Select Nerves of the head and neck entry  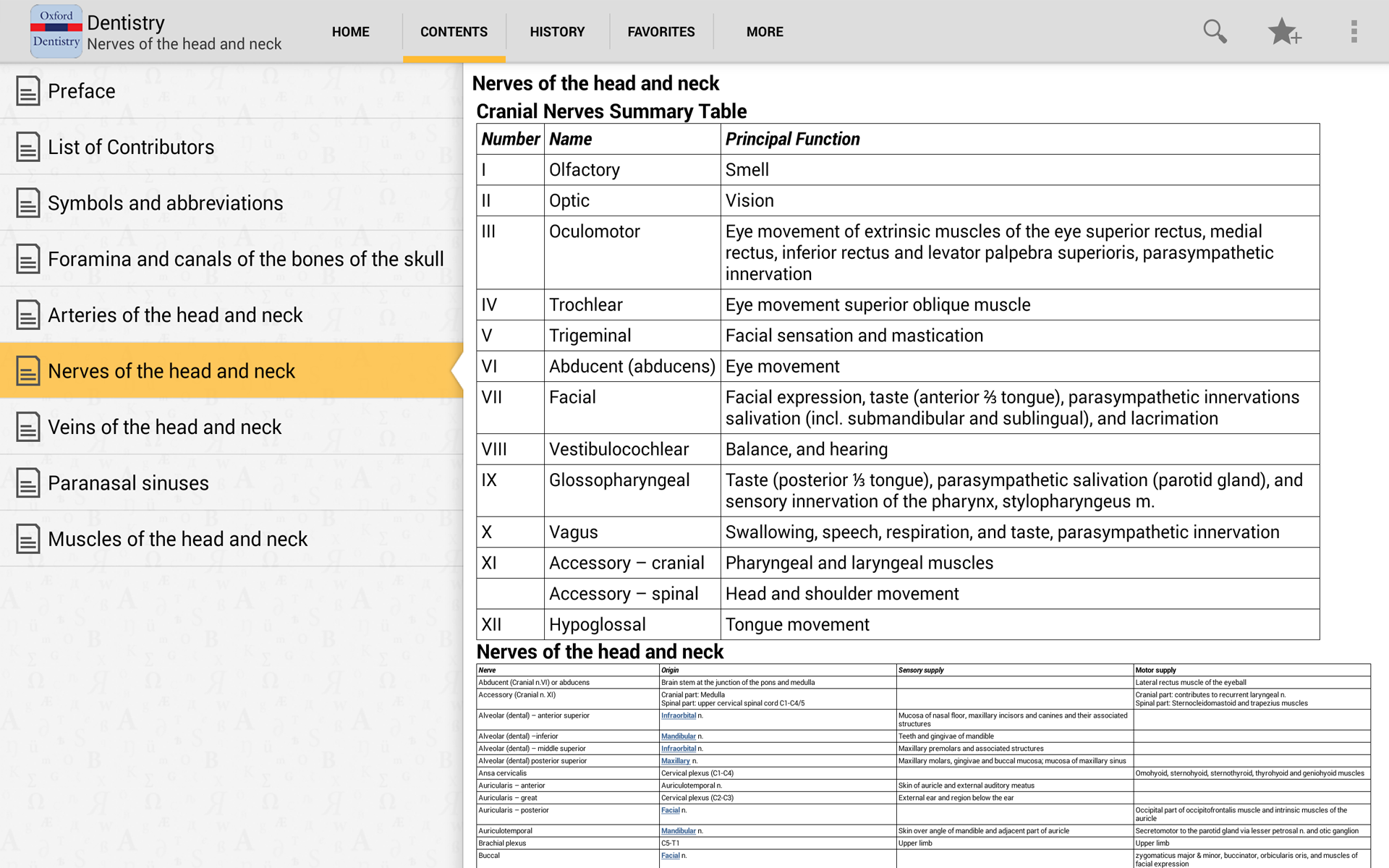[231, 371]
